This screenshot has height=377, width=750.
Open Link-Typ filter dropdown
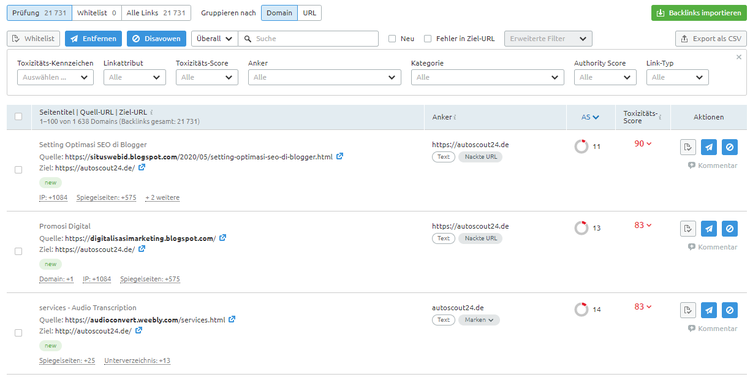coord(677,77)
